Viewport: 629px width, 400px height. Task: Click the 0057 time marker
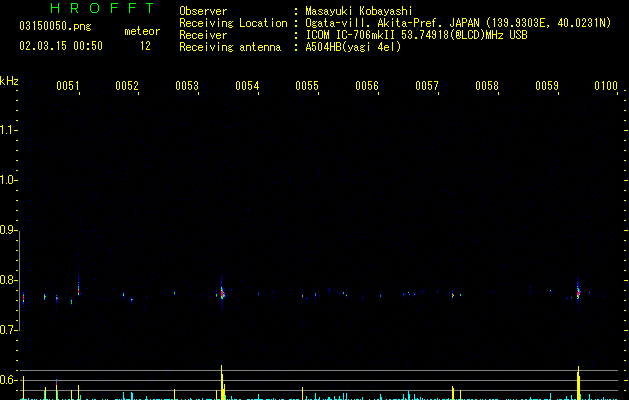(427, 86)
